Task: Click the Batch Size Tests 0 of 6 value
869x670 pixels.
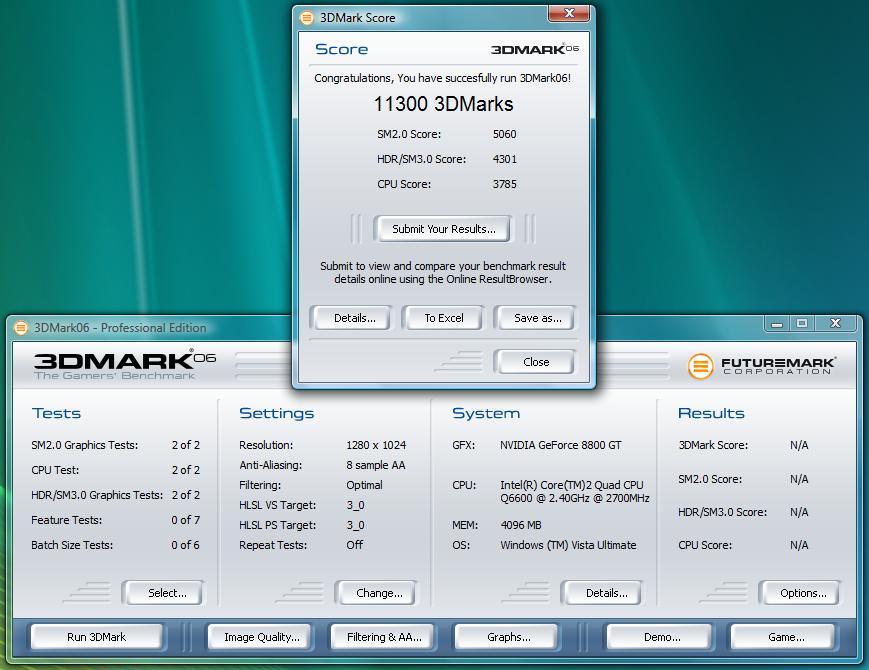Action: click(185, 545)
